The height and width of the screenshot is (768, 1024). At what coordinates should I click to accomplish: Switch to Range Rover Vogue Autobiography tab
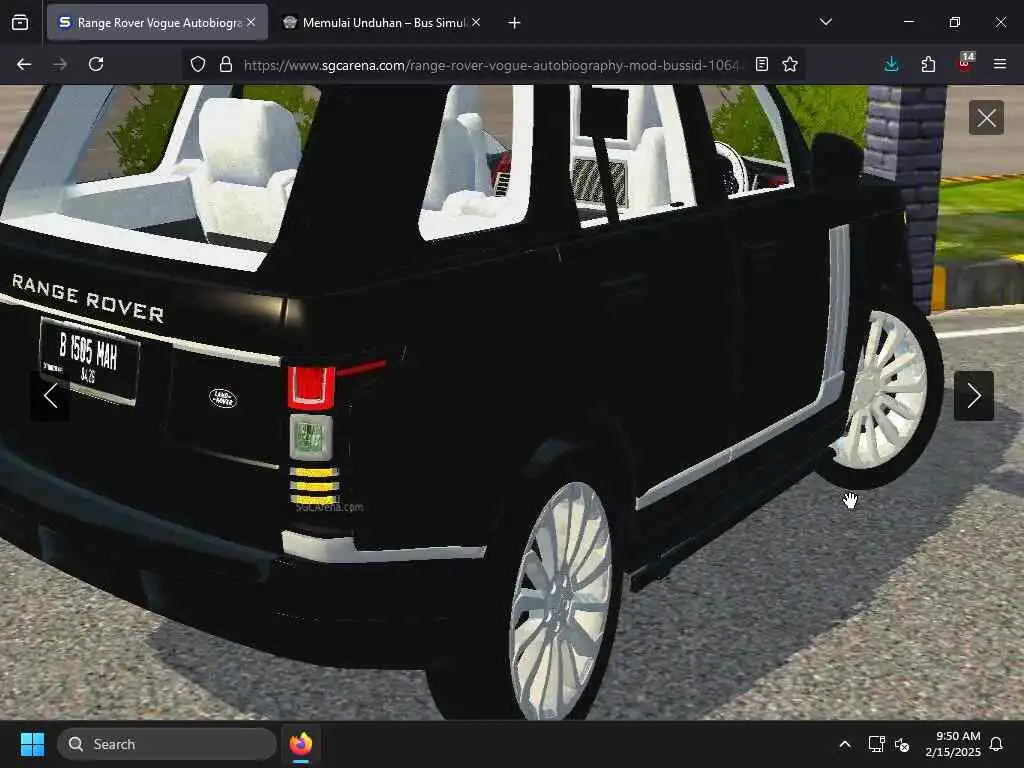tap(157, 23)
